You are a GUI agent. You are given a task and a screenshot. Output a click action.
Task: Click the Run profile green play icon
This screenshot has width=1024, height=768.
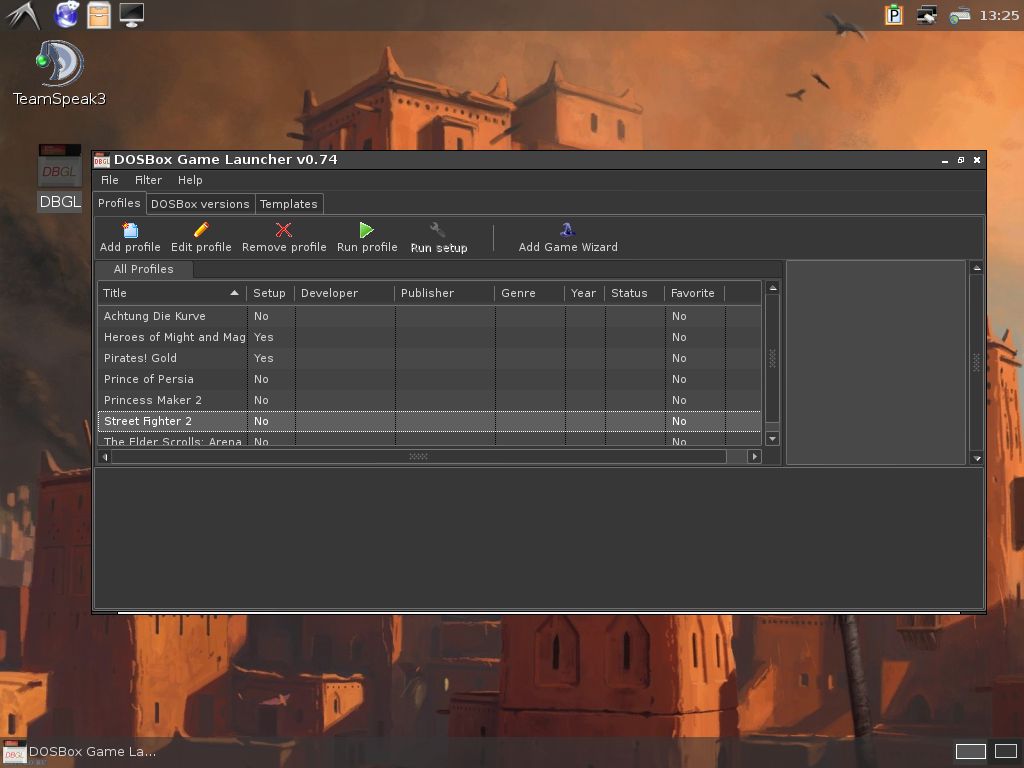pyautogui.click(x=366, y=230)
